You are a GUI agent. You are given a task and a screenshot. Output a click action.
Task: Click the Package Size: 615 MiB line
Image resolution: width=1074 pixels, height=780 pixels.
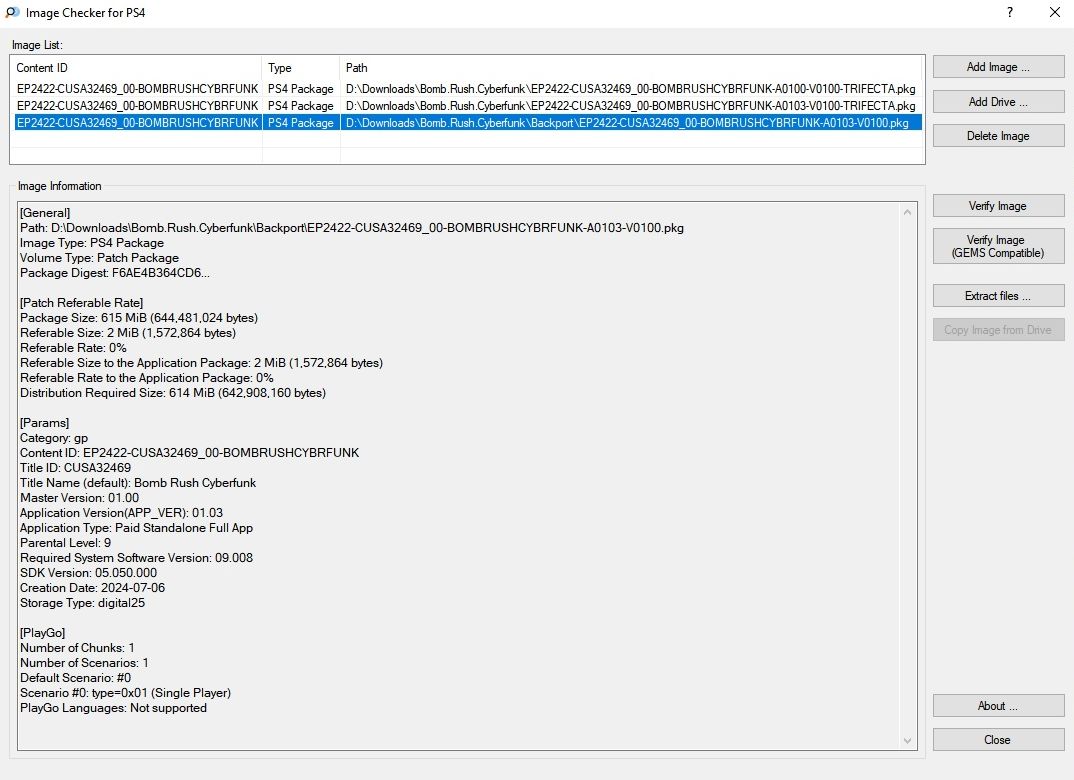tap(139, 318)
